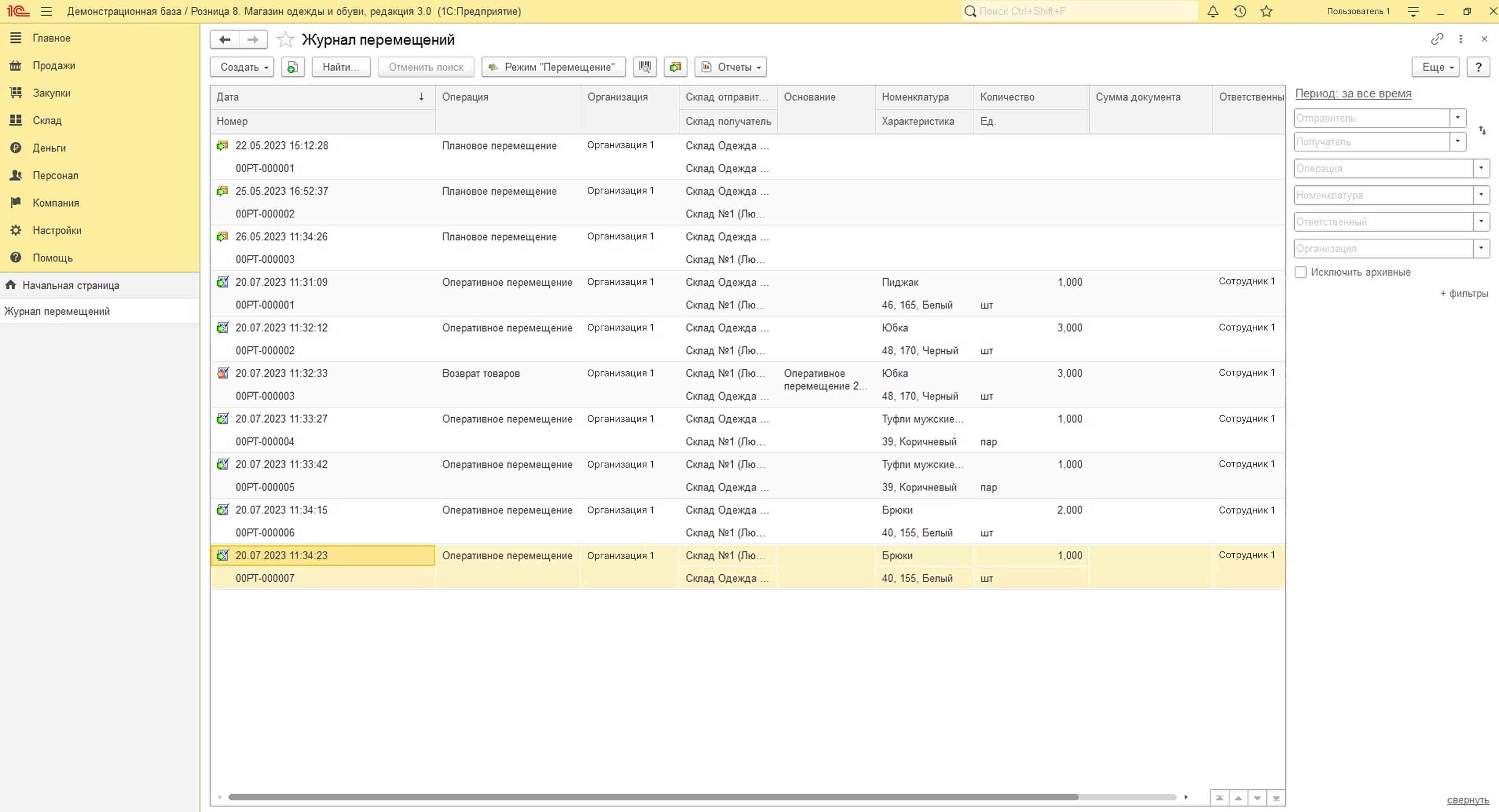Click document icon of row 22.05.2023 15:12:28
Viewport: 1499px width, 812px height.
tap(222, 145)
